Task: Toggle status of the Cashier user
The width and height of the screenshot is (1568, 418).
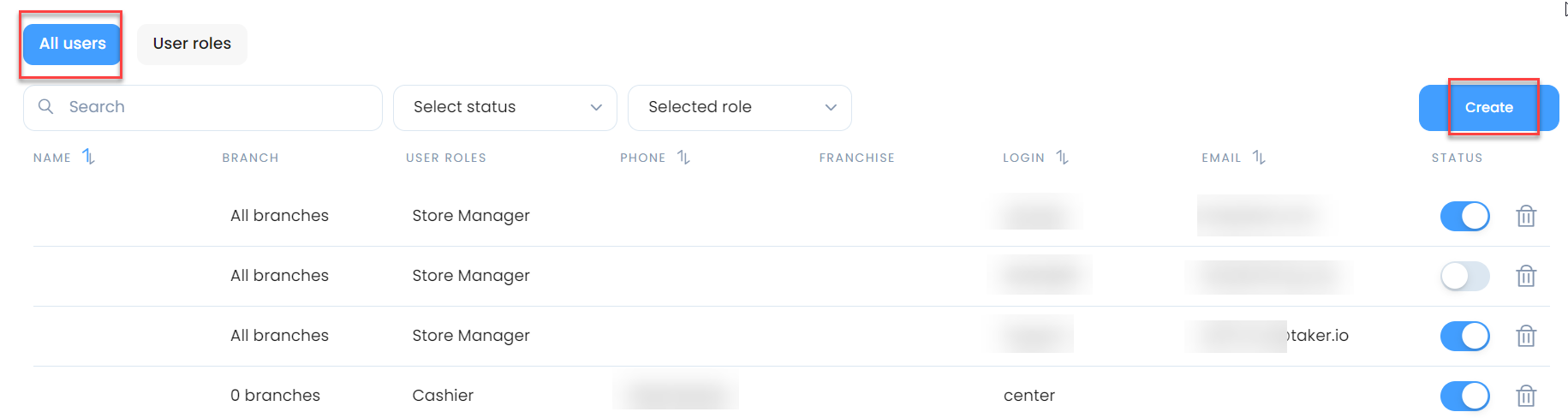Action: [1465, 396]
